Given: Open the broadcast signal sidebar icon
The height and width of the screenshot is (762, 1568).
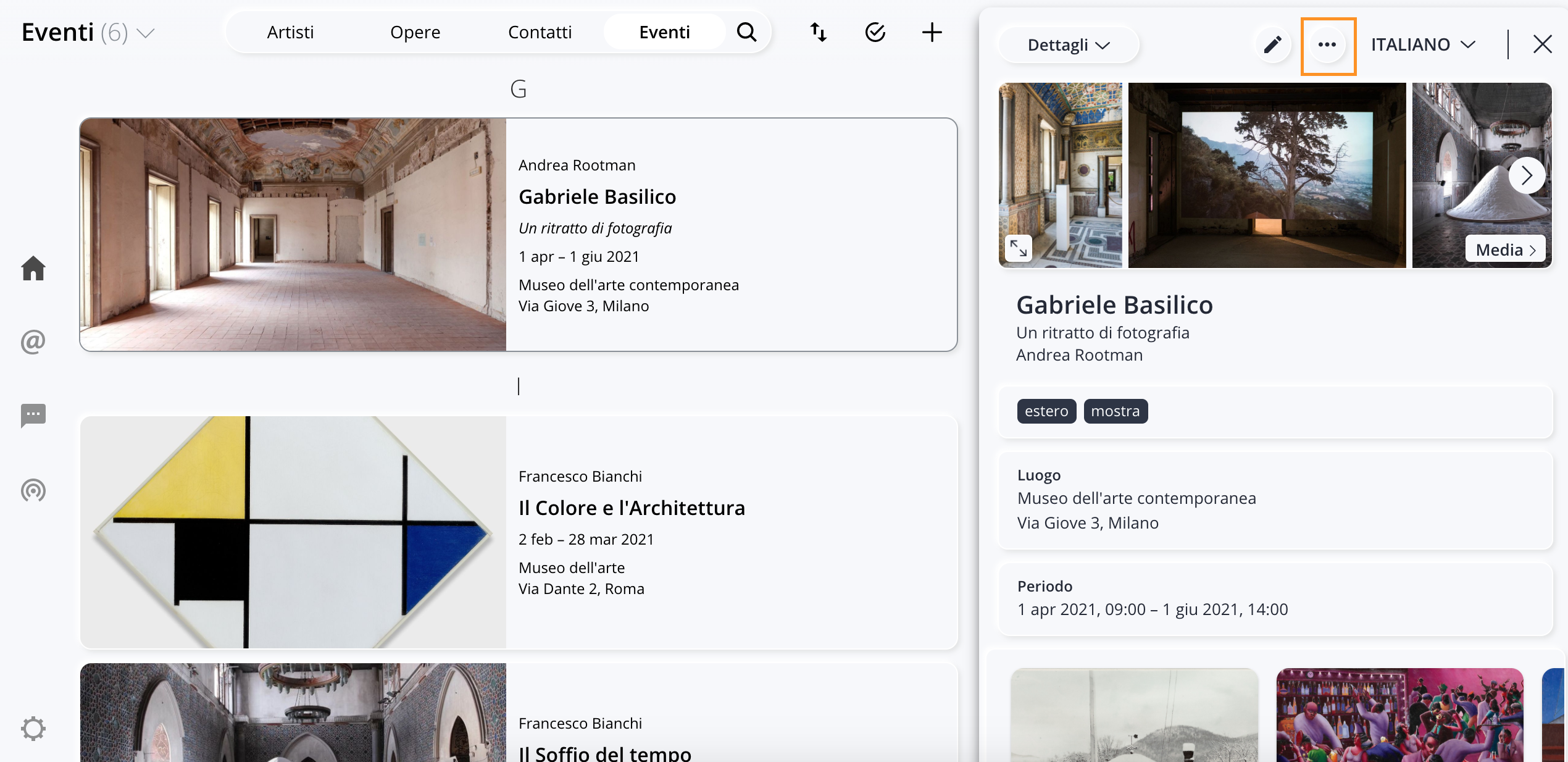Looking at the screenshot, I should point(33,490).
